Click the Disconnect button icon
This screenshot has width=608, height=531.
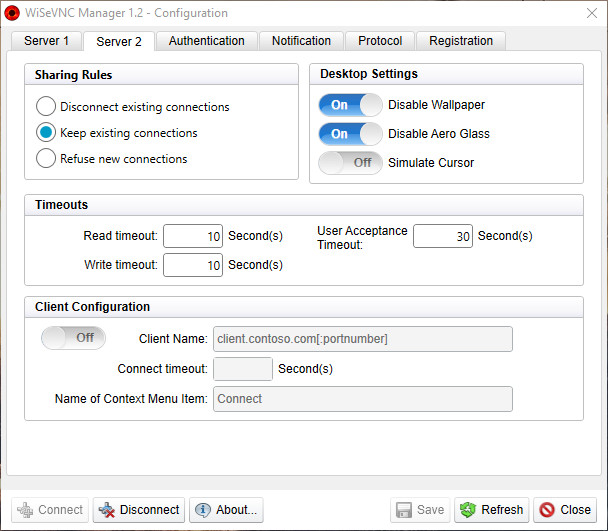click(107, 510)
